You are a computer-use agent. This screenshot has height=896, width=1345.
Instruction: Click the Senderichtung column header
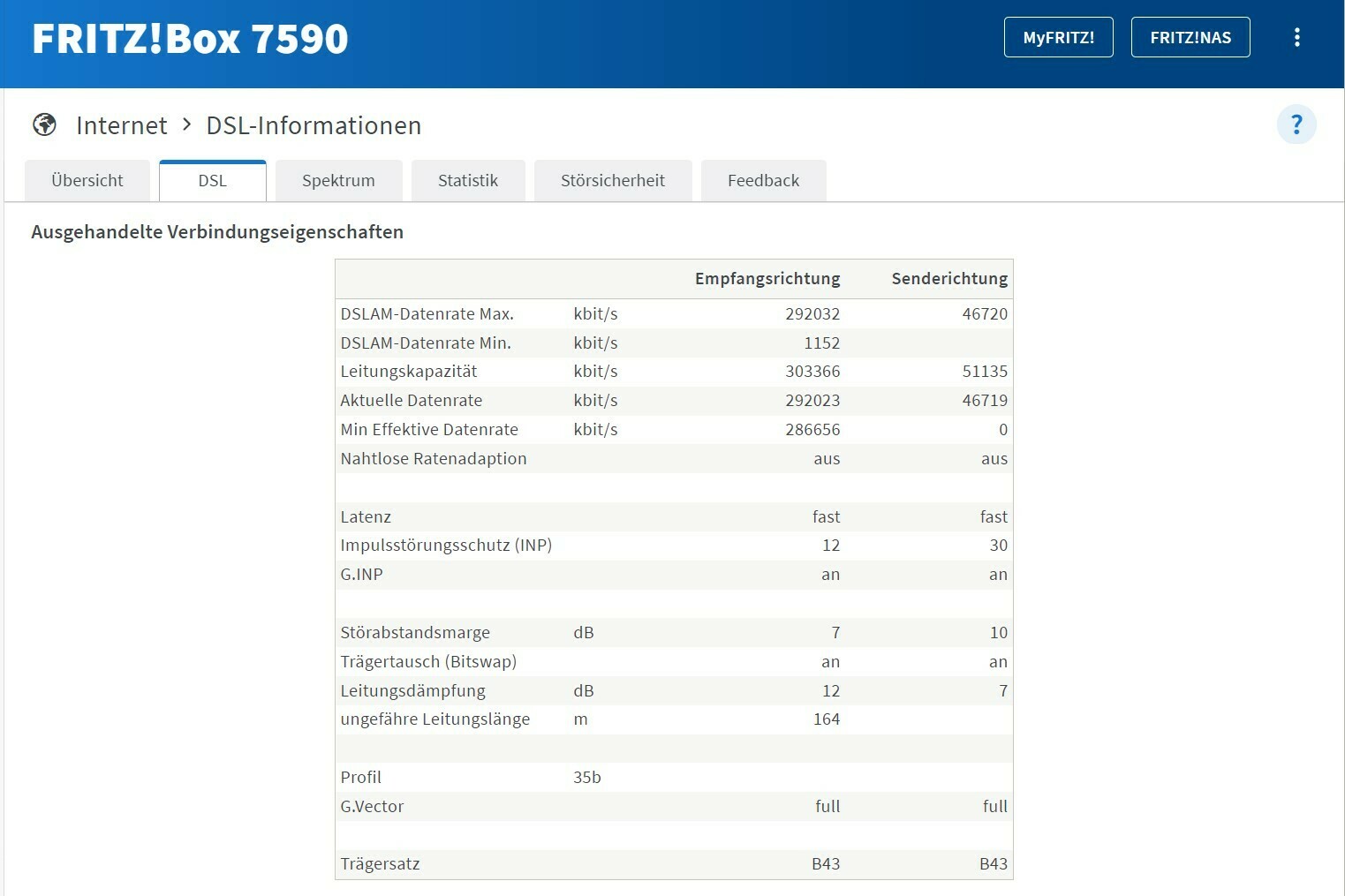(x=949, y=279)
